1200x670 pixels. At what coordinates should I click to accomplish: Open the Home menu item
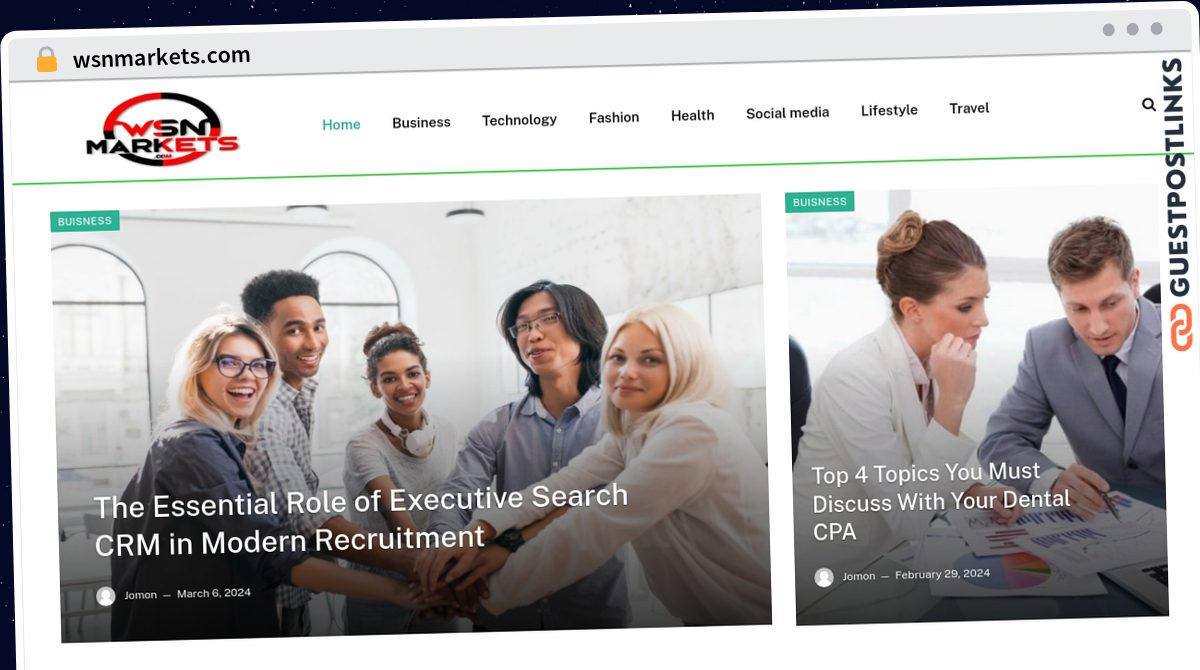(x=341, y=125)
